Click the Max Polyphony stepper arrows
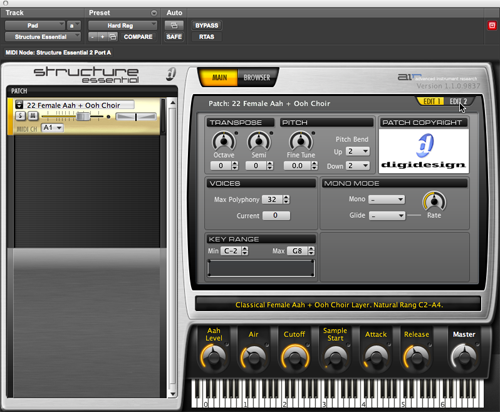Screen dimensions: 500x412 coord(286,199)
